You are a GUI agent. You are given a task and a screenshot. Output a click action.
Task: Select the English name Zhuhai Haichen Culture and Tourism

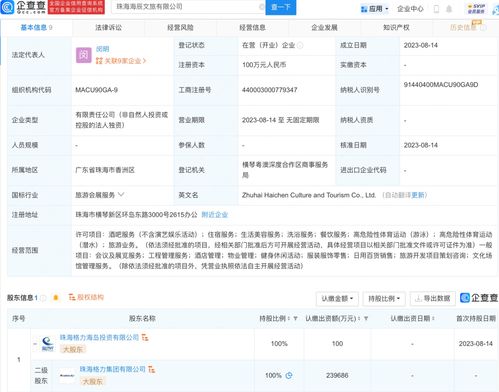[x=309, y=195]
